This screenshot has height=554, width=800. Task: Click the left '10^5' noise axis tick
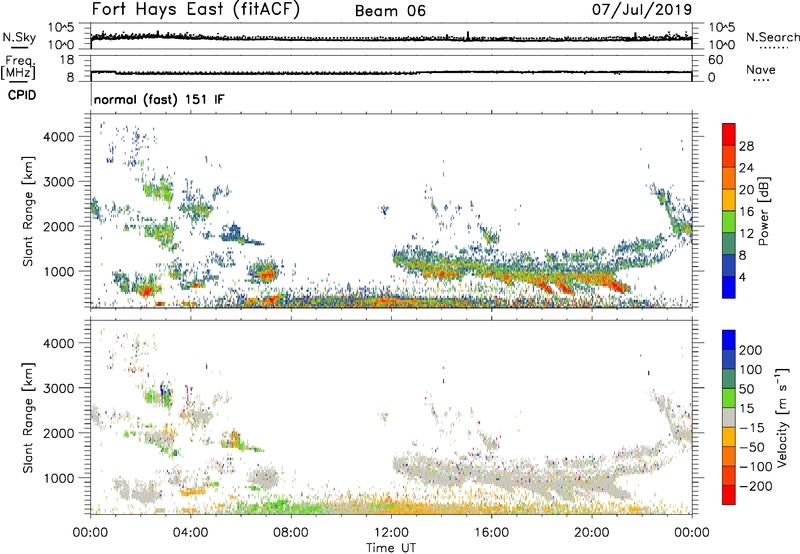tap(61, 28)
